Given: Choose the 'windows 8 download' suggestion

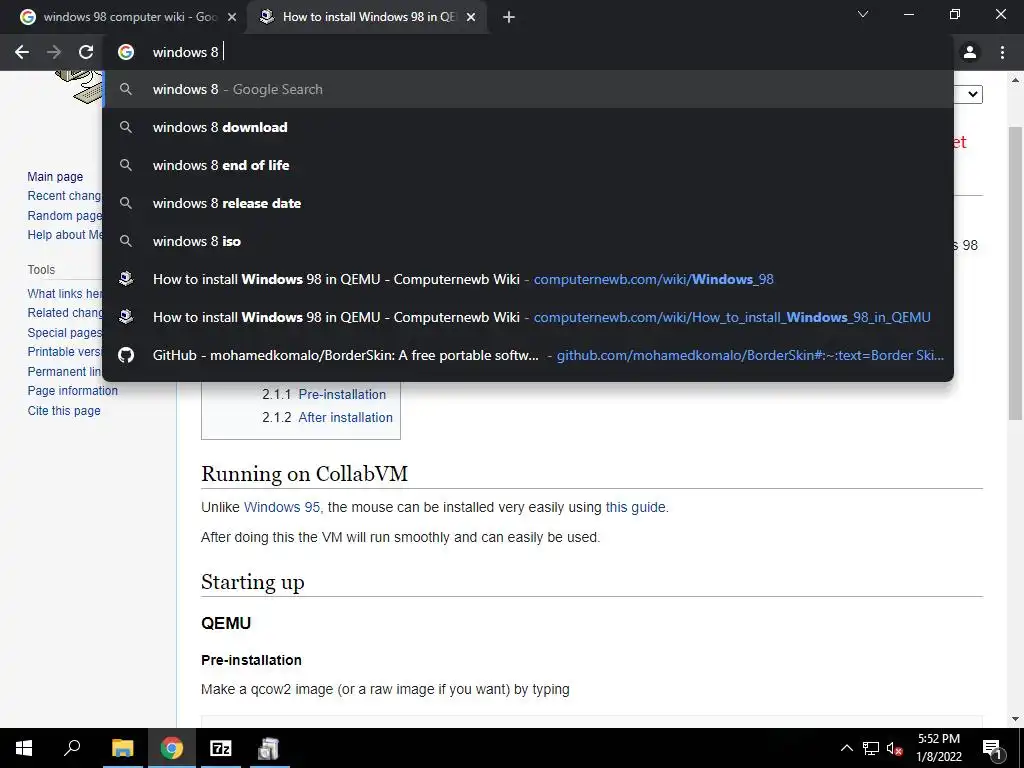Looking at the screenshot, I should pos(528,127).
